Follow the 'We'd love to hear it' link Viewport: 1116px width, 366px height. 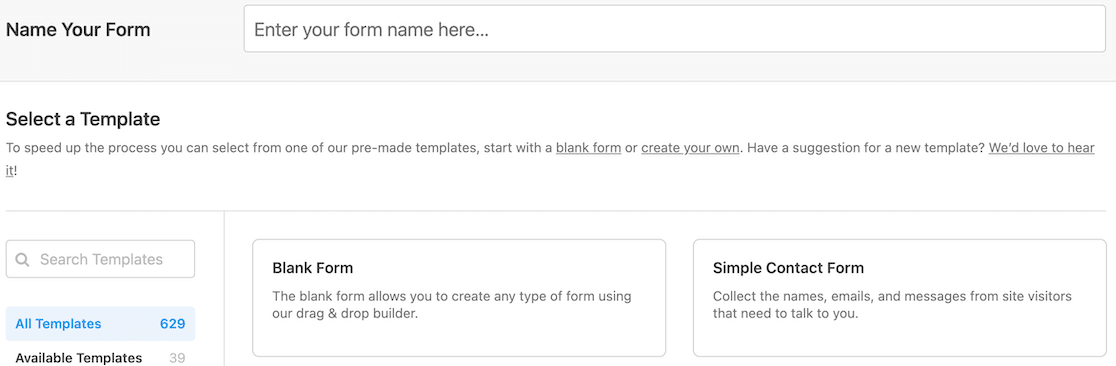1041,149
